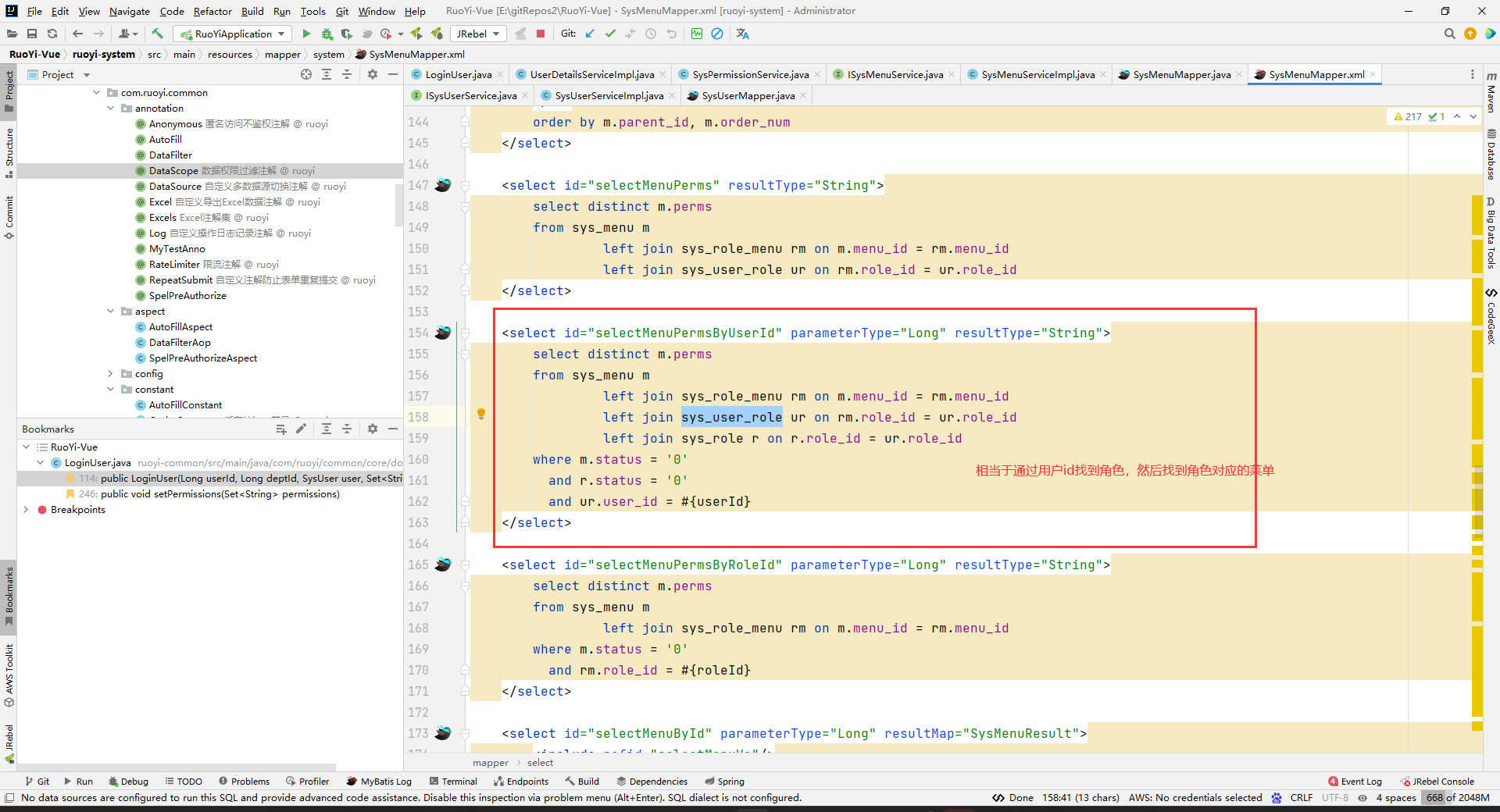
Task: Expand the config folder
Action: (x=111, y=373)
